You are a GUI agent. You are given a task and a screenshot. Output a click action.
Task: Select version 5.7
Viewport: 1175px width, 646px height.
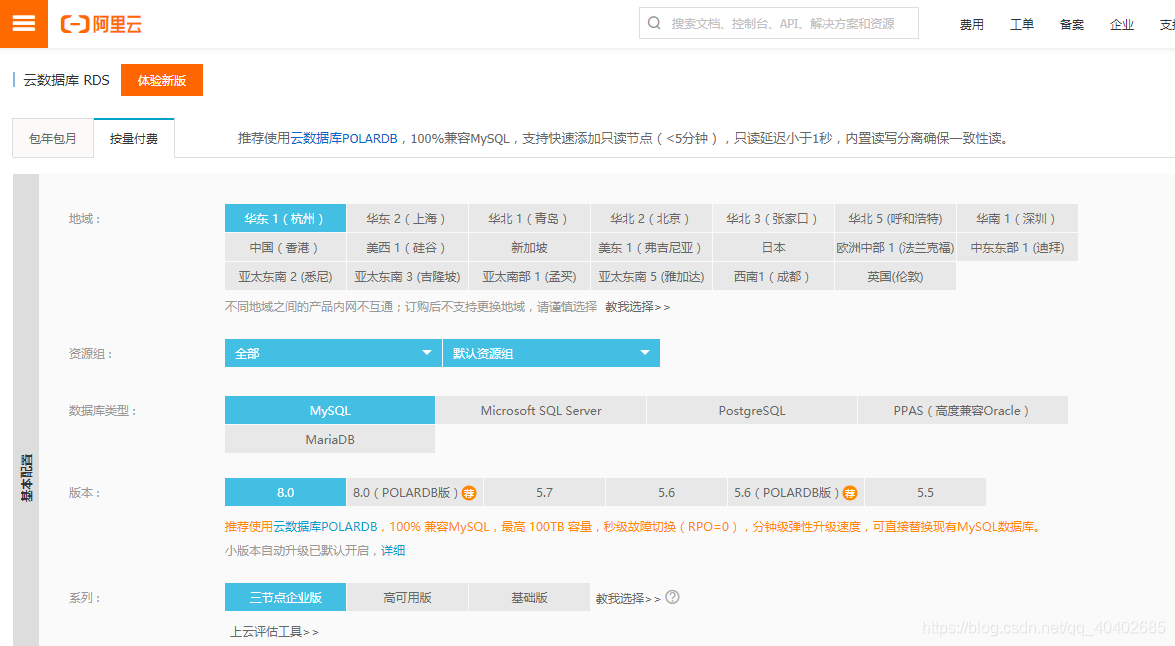tap(545, 492)
